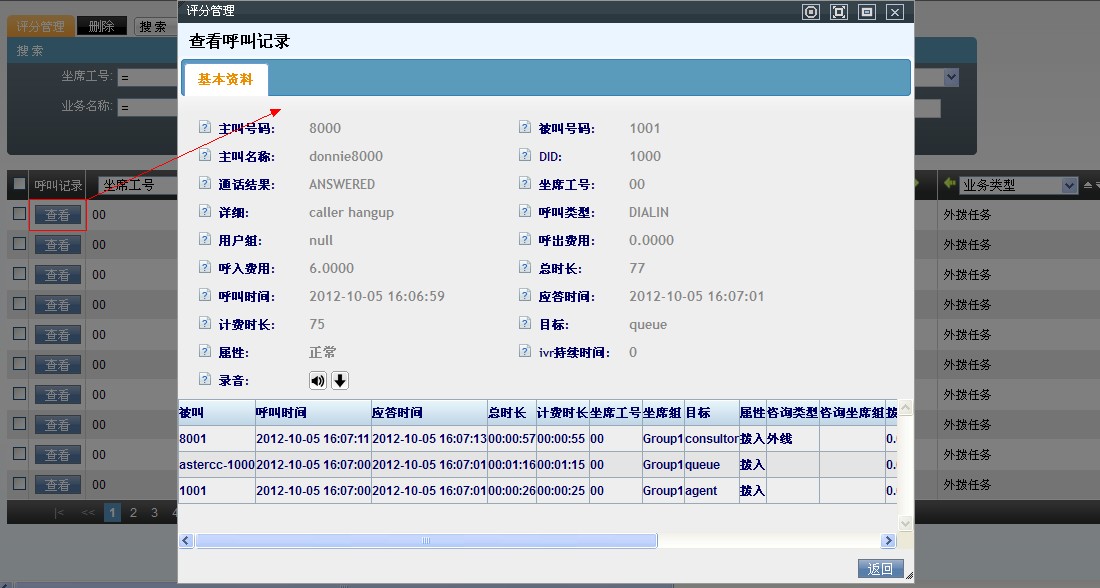
Task: Download the recording with the down-arrow icon
Action: coord(340,380)
